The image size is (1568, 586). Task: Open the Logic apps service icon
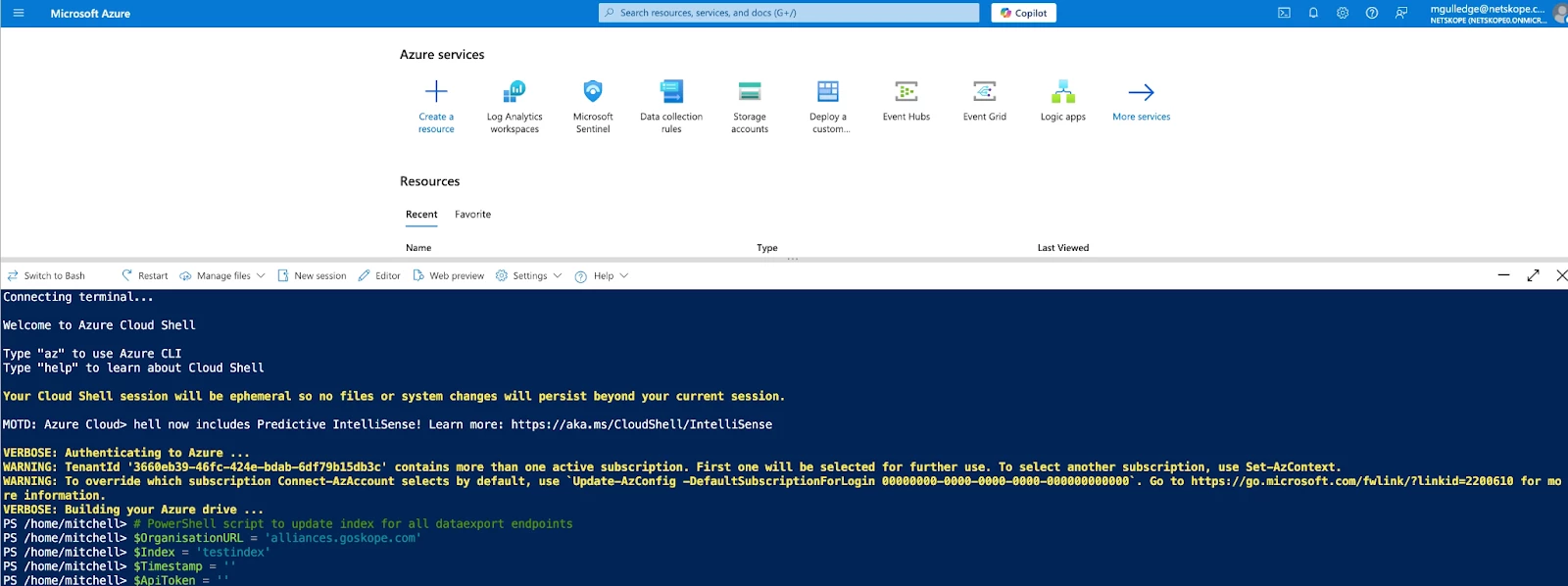(x=1063, y=92)
